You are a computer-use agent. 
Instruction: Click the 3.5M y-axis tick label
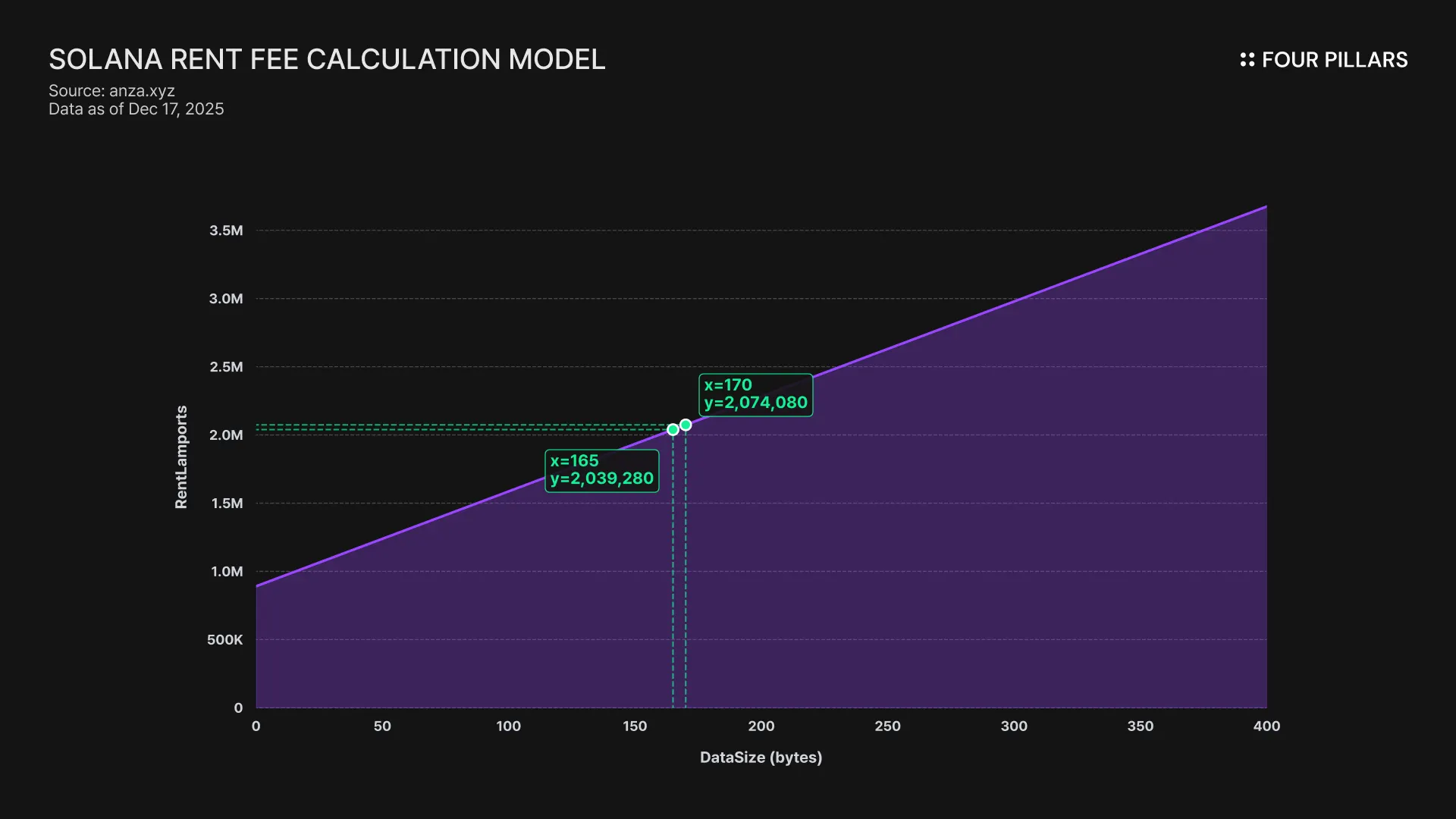pyautogui.click(x=226, y=231)
